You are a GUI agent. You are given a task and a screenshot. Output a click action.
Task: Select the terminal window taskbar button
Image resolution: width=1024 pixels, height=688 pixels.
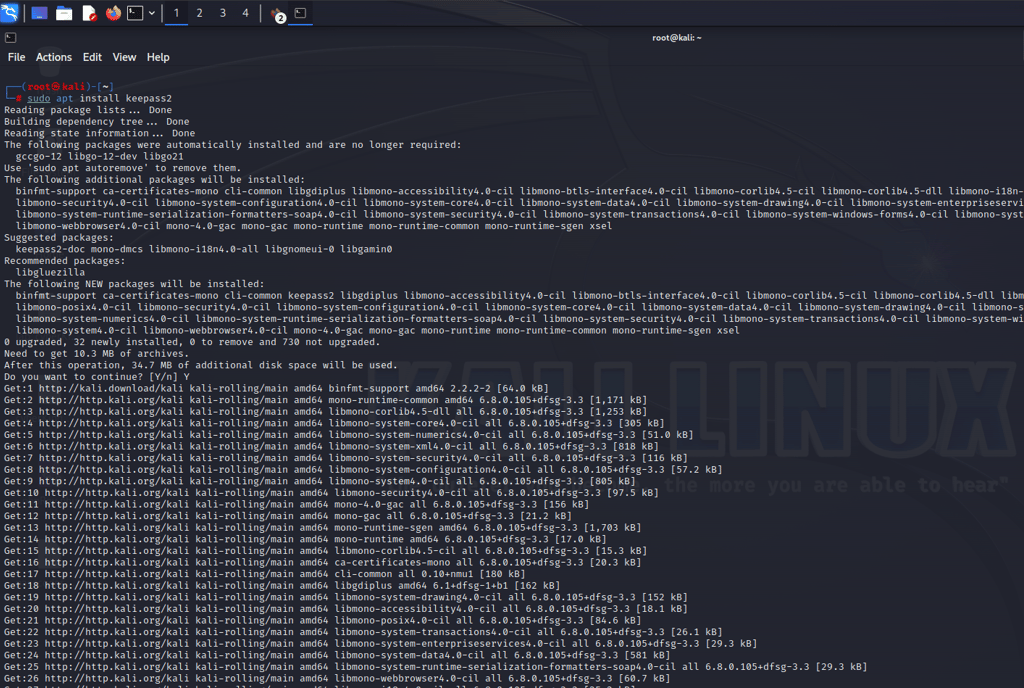click(300, 13)
